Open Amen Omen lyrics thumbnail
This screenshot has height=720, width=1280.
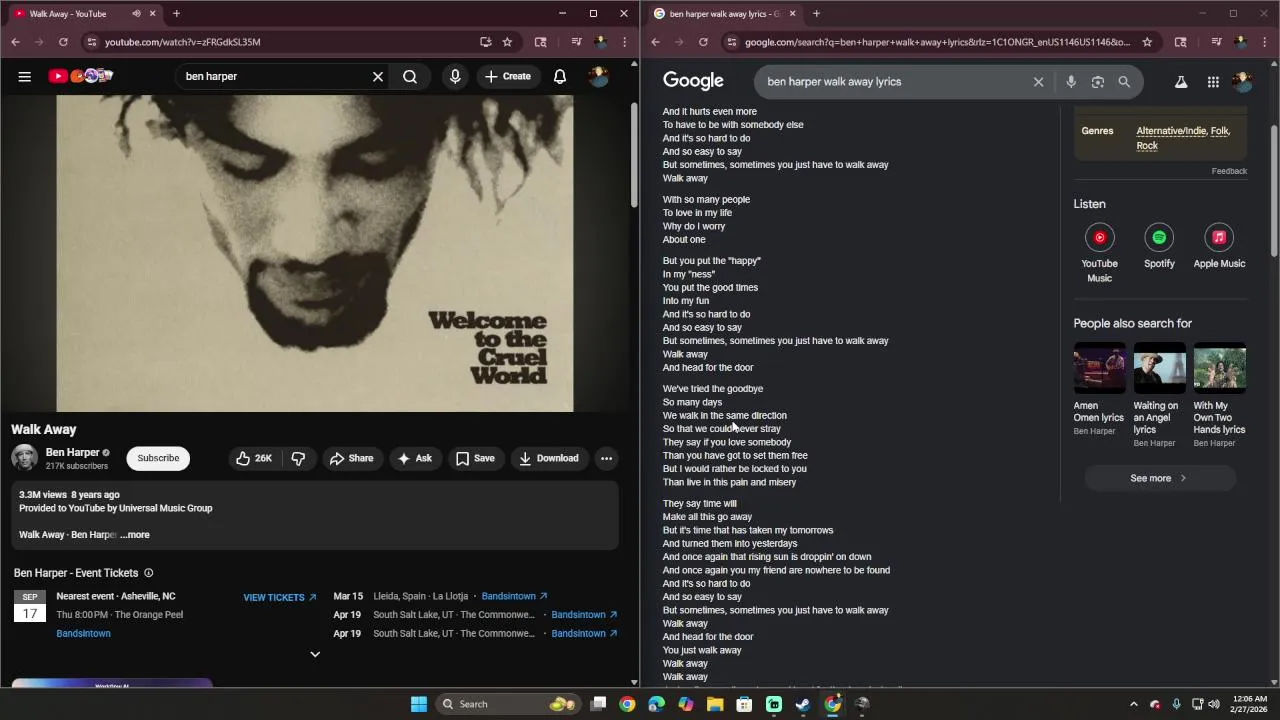1099,368
